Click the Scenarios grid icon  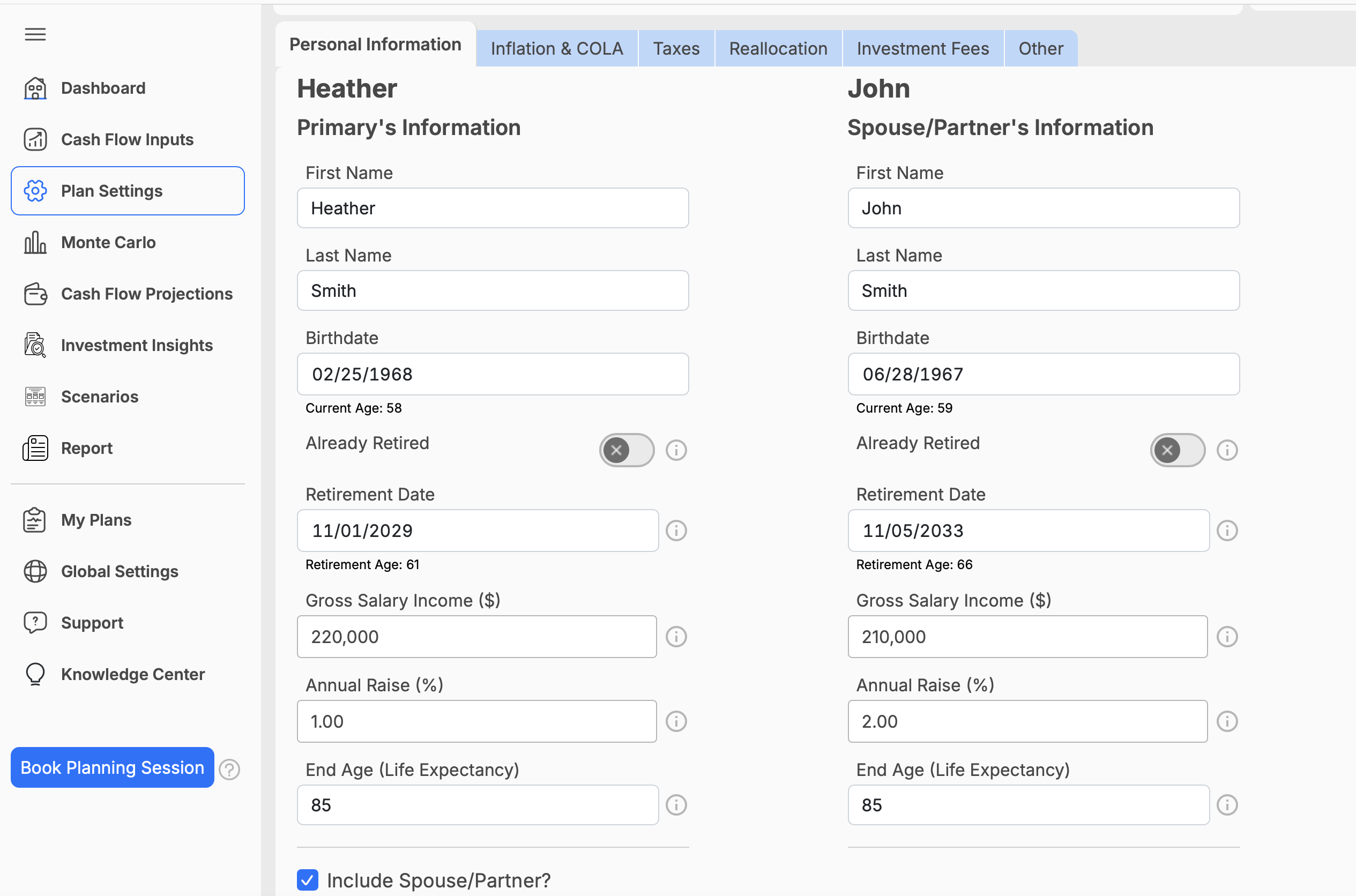pos(35,397)
